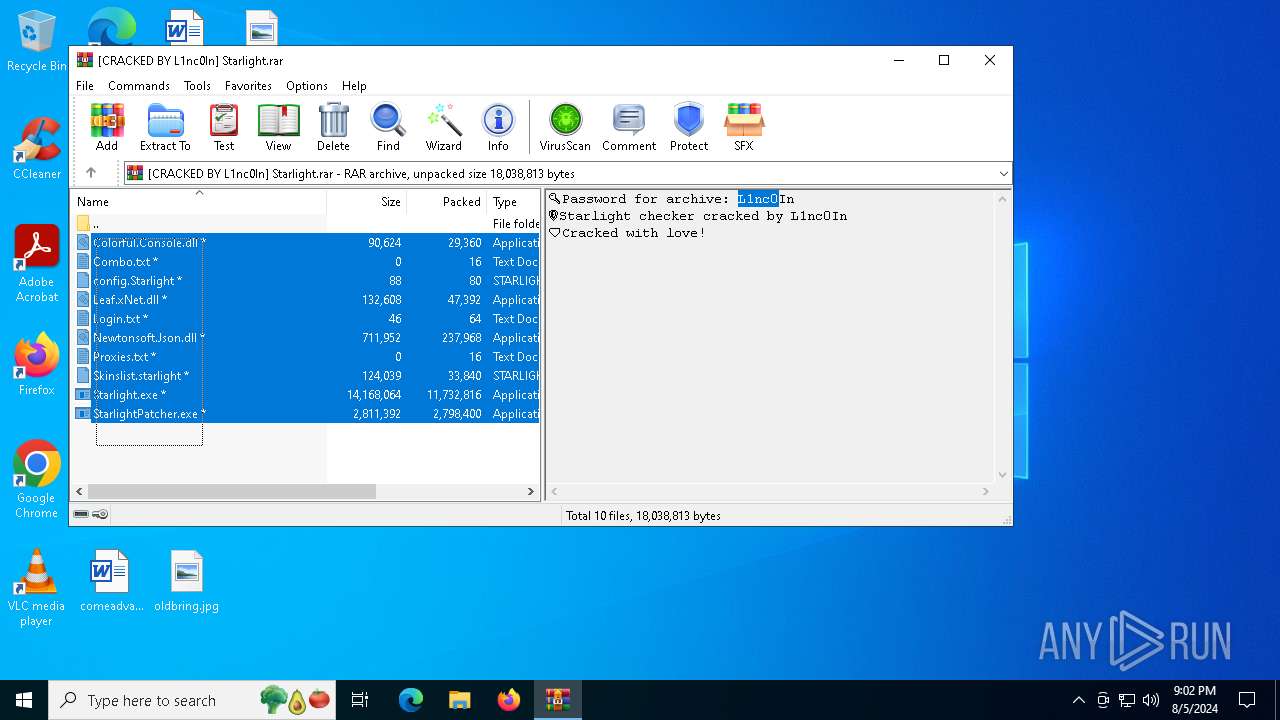Go up one folder level arrow
This screenshot has width=1280, height=720.
pyautogui.click(x=91, y=173)
